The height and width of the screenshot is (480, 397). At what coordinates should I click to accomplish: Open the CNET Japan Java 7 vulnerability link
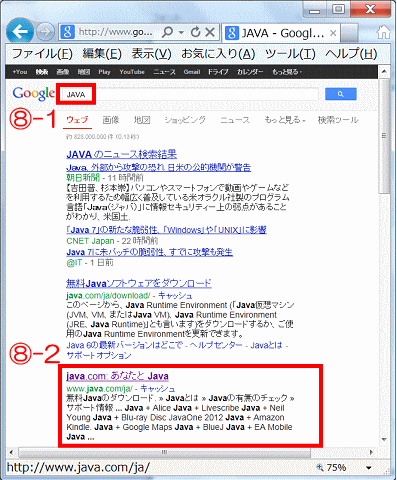166,230
